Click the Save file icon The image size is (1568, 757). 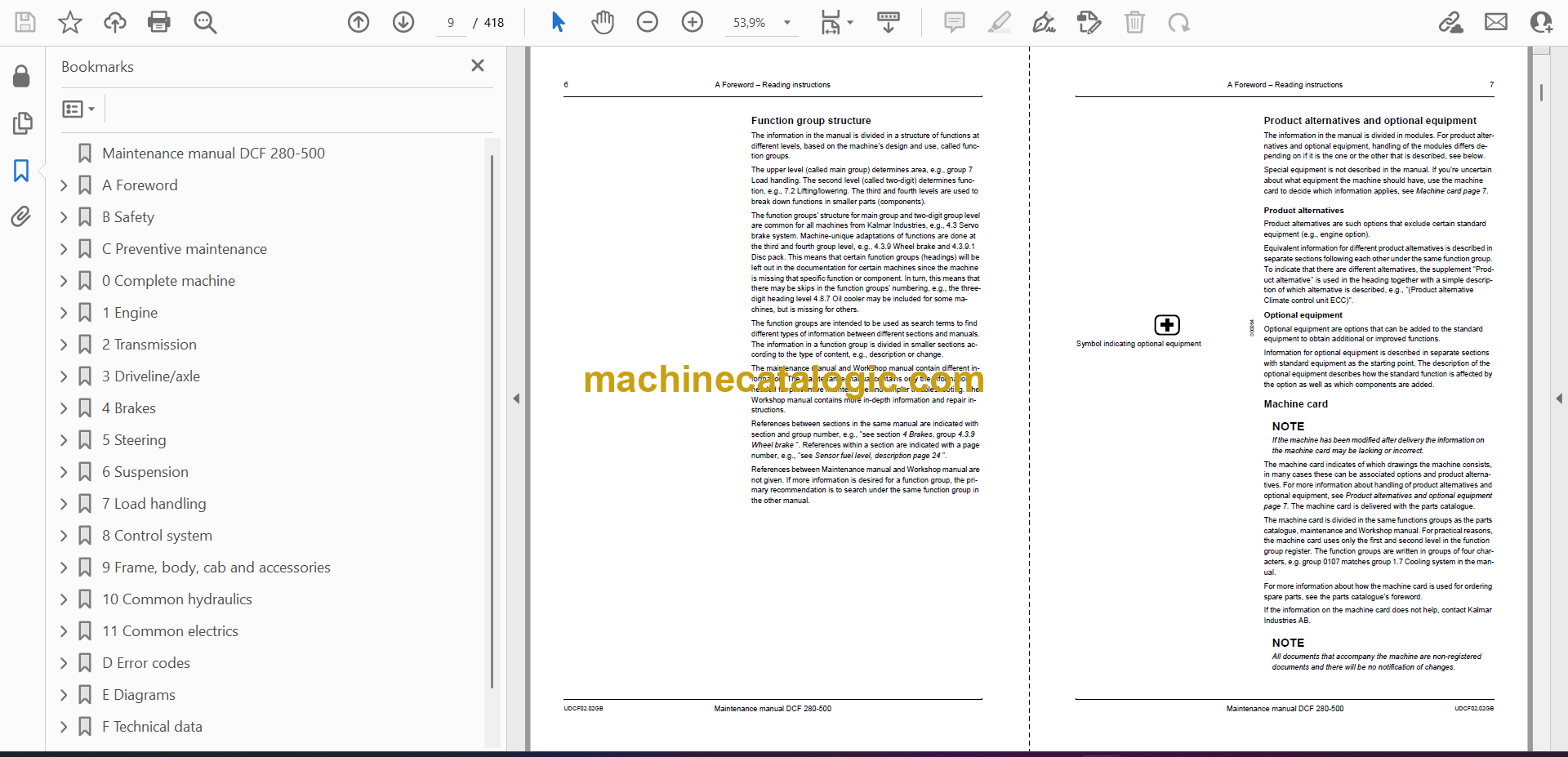[x=25, y=22]
